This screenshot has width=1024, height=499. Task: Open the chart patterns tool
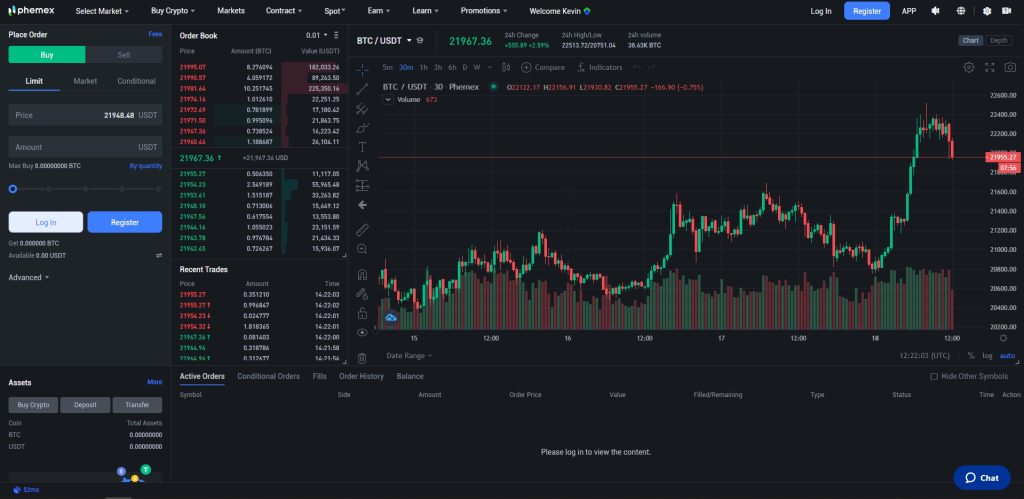point(362,166)
